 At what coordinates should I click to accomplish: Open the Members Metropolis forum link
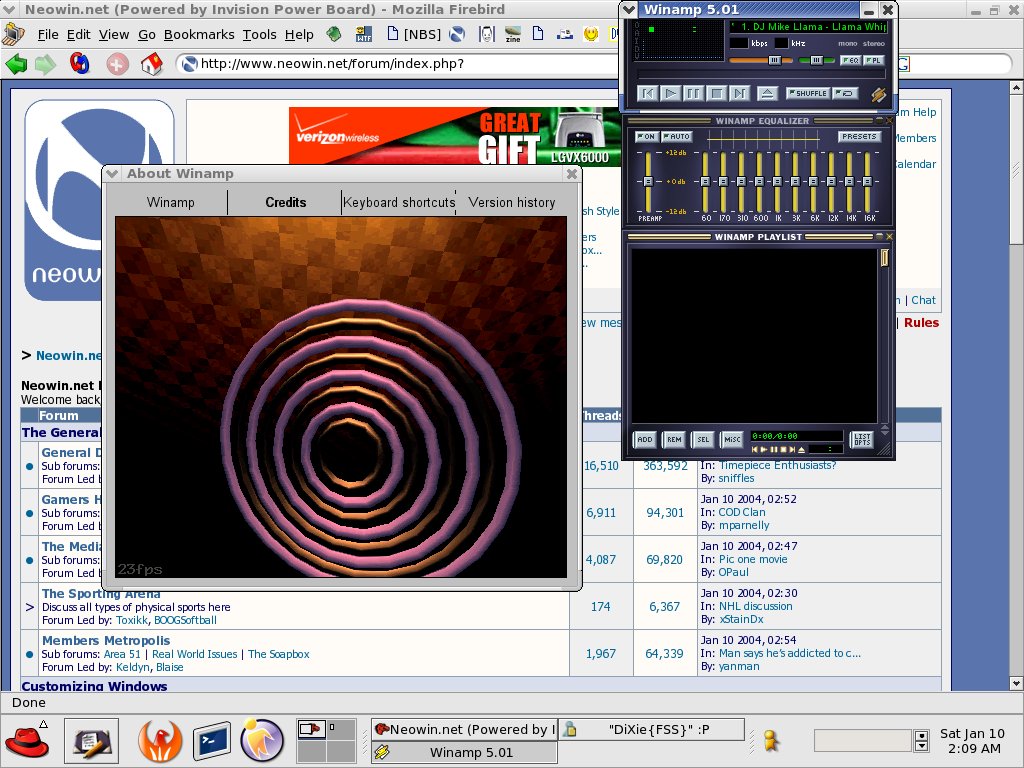tap(106, 640)
